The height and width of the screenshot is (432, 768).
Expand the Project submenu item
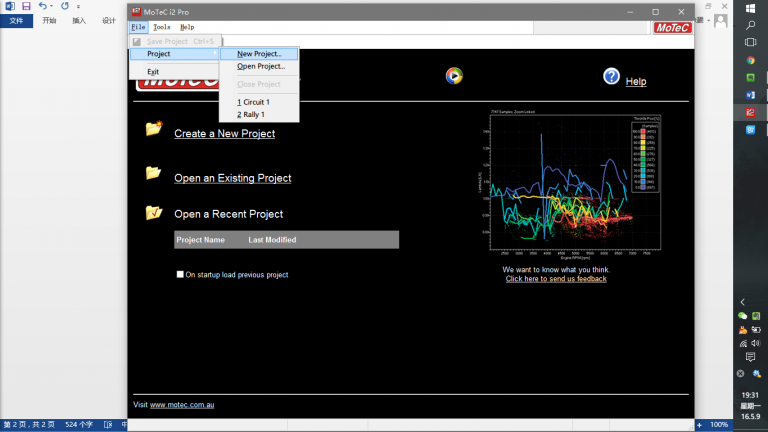(x=175, y=54)
